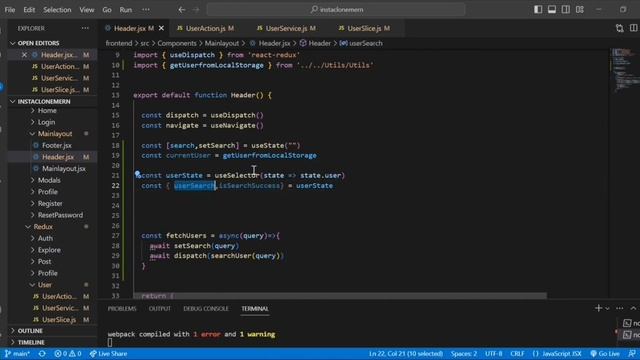Split the editor right

(633, 28)
